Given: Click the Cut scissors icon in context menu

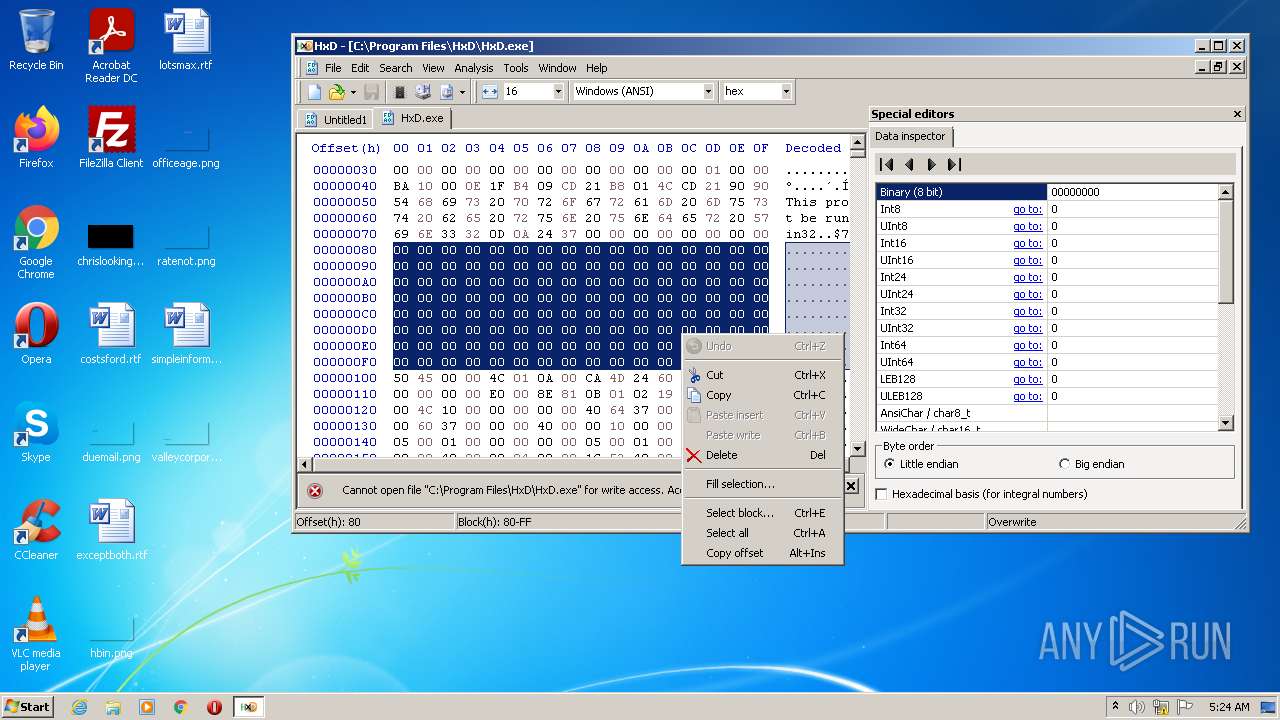Looking at the screenshot, I should coord(694,375).
